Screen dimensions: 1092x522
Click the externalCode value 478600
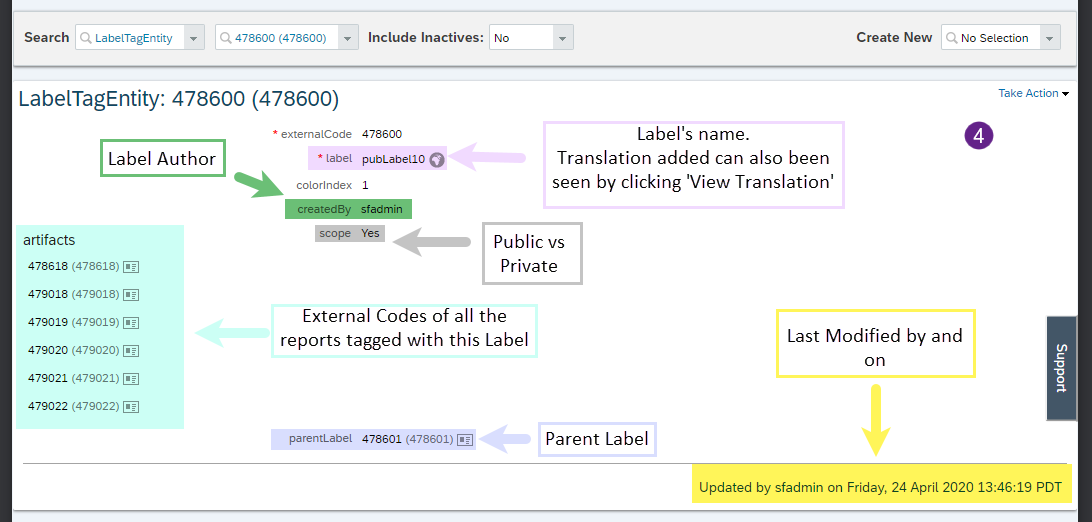pos(382,134)
